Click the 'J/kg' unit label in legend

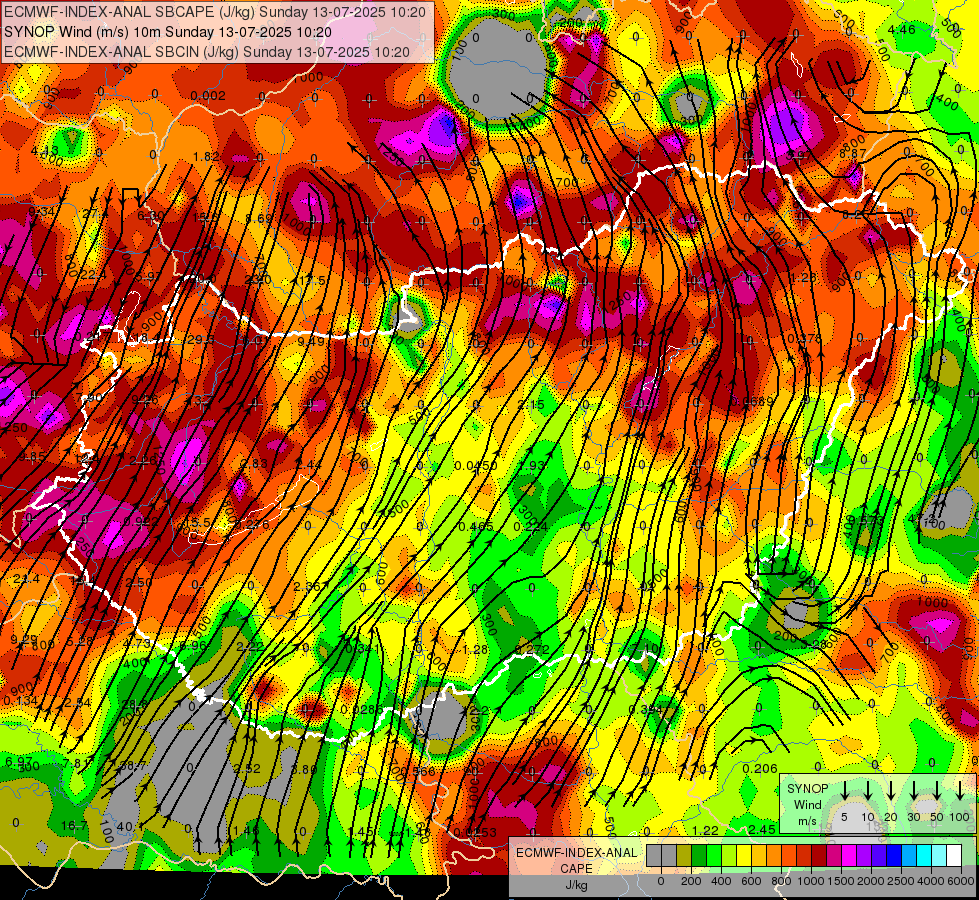coord(576,885)
